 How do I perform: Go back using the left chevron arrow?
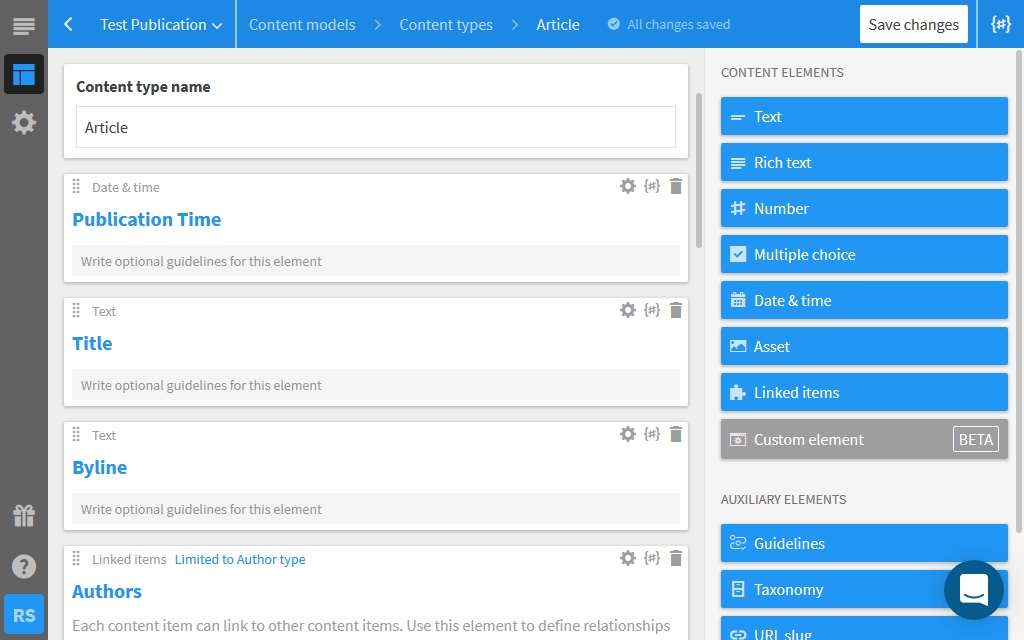(x=68, y=24)
